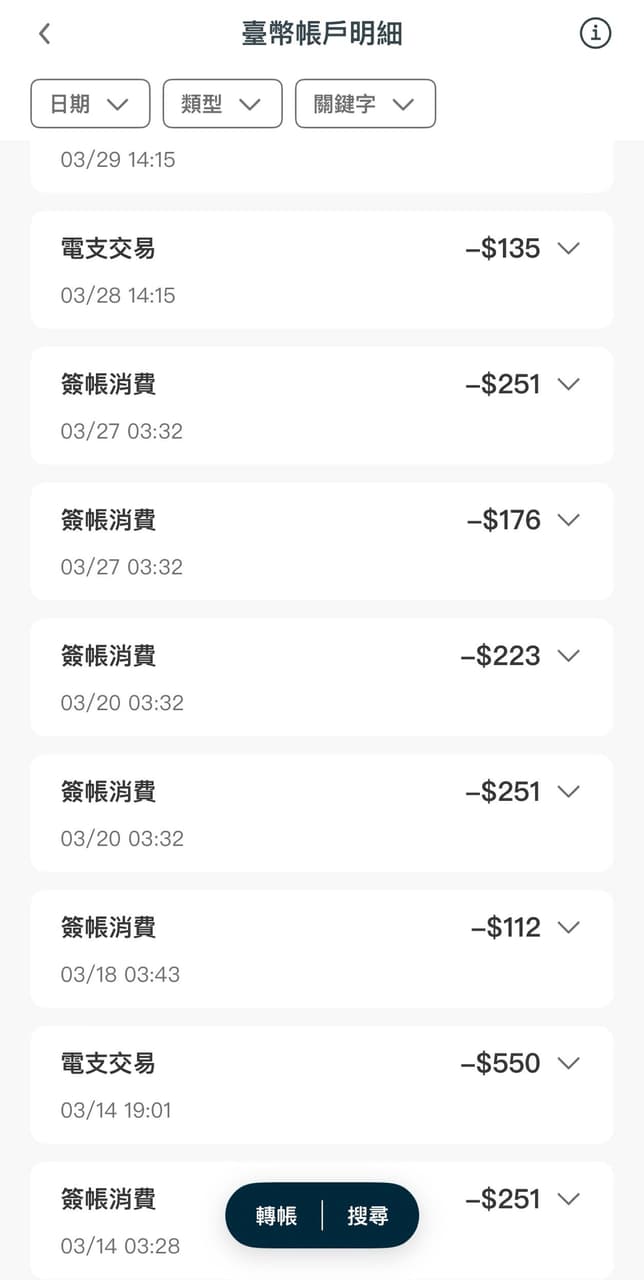
Task: Expand the -$223 簽帳消費 entry chevron
Action: pos(569,656)
